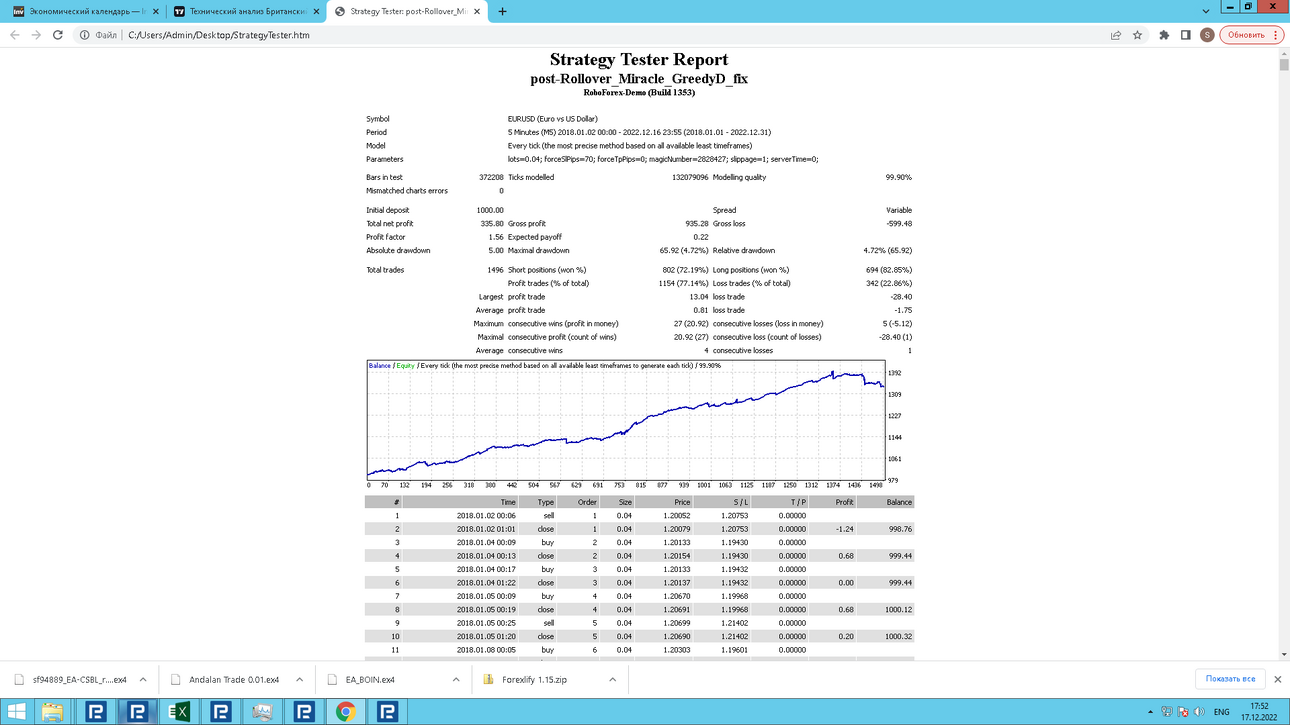The height and width of the screenshot is (725, 1290).
Task: Click the Strategy Tester Report heading
Action: click(639, 59)
